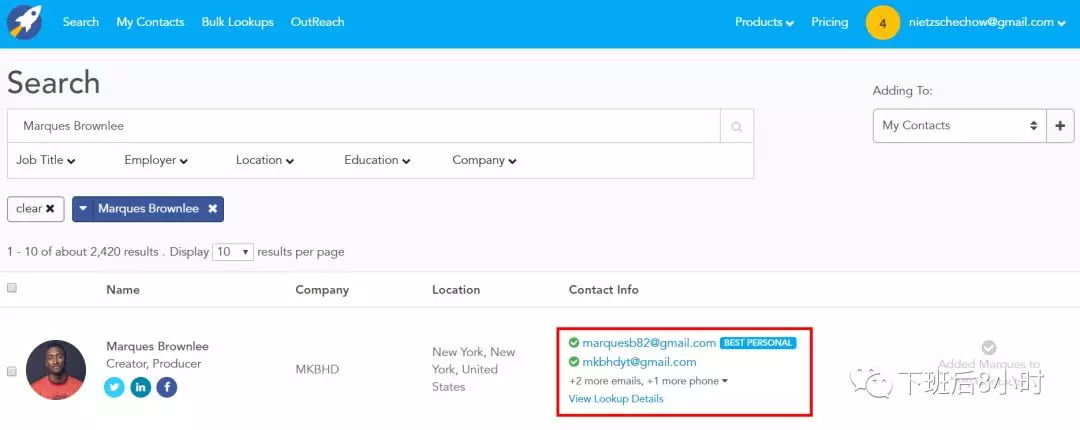Open Marques Brownlee's Twitter profile icon

click(x=115, y=387)
